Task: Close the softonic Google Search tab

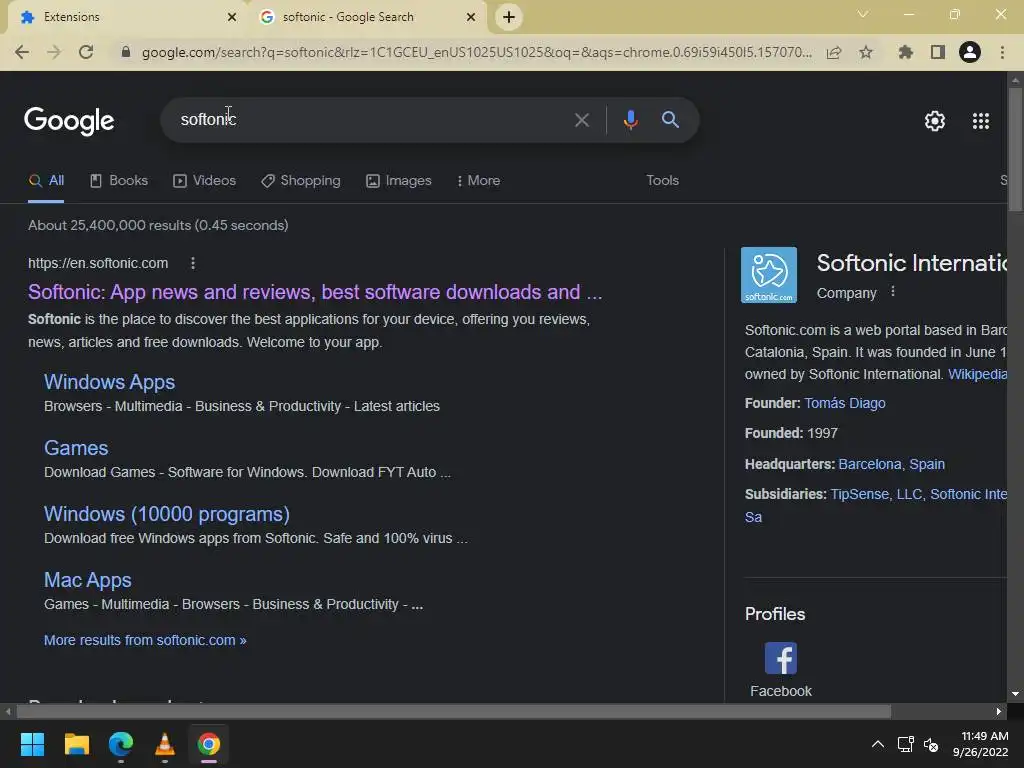Action: click(471, 17)
